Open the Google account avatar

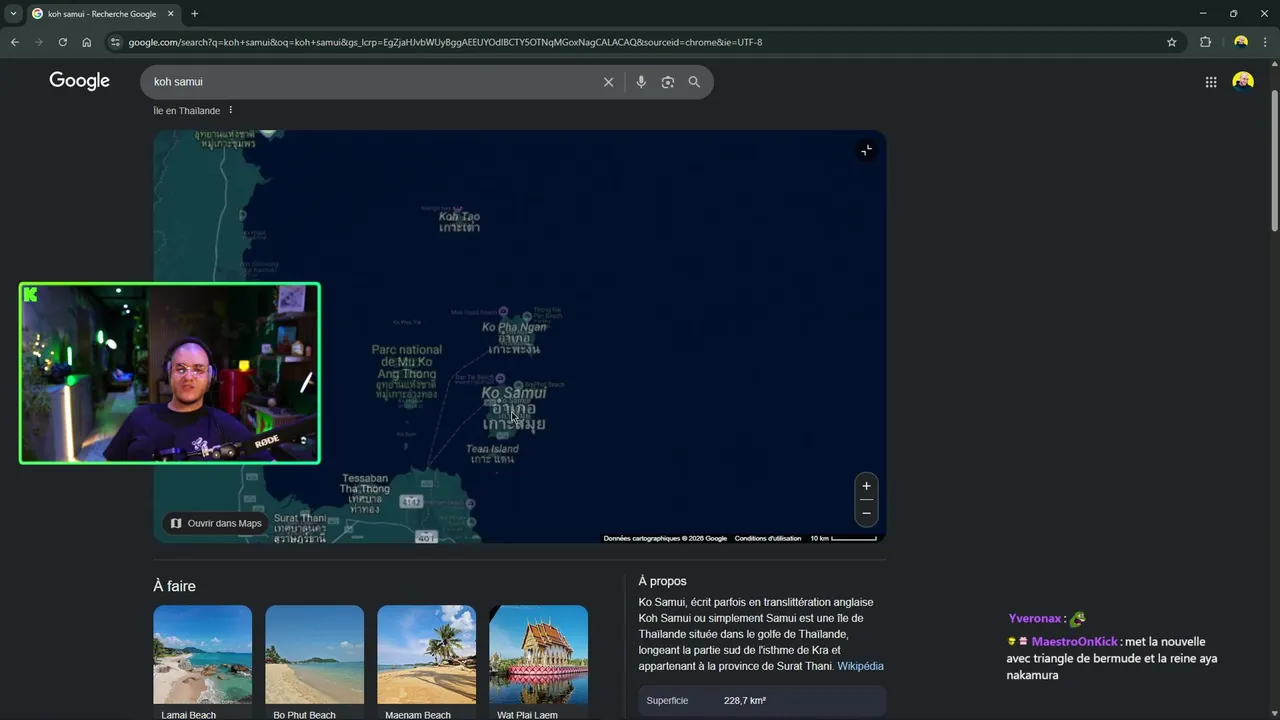coord(1243,82)
